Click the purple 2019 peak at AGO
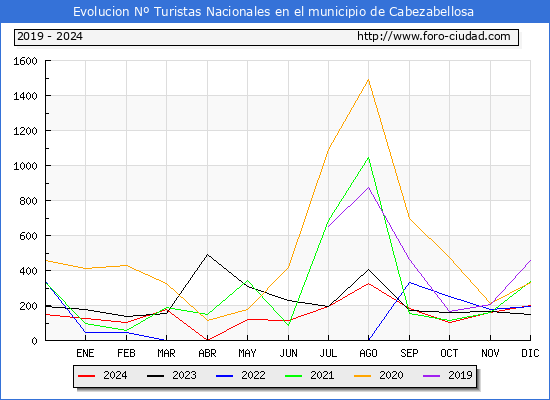The height and width of the screenshot is (400, 550). pyautogui.click(x=368, y=187)
